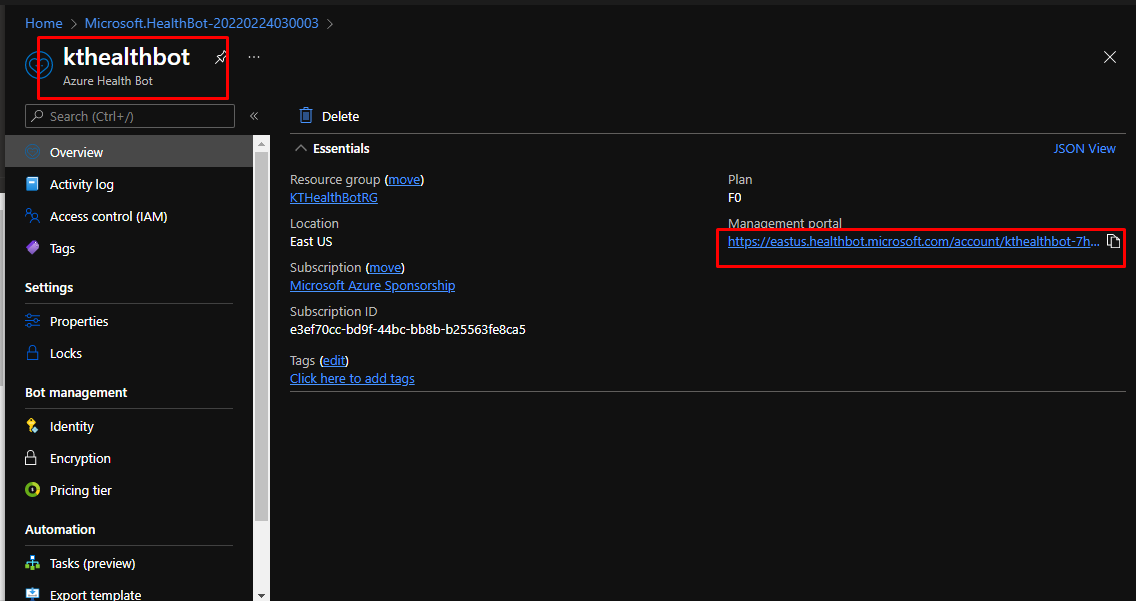Collapse the Essentials section
This screenshot has width=1136, height=601.
tap(301, 149)
